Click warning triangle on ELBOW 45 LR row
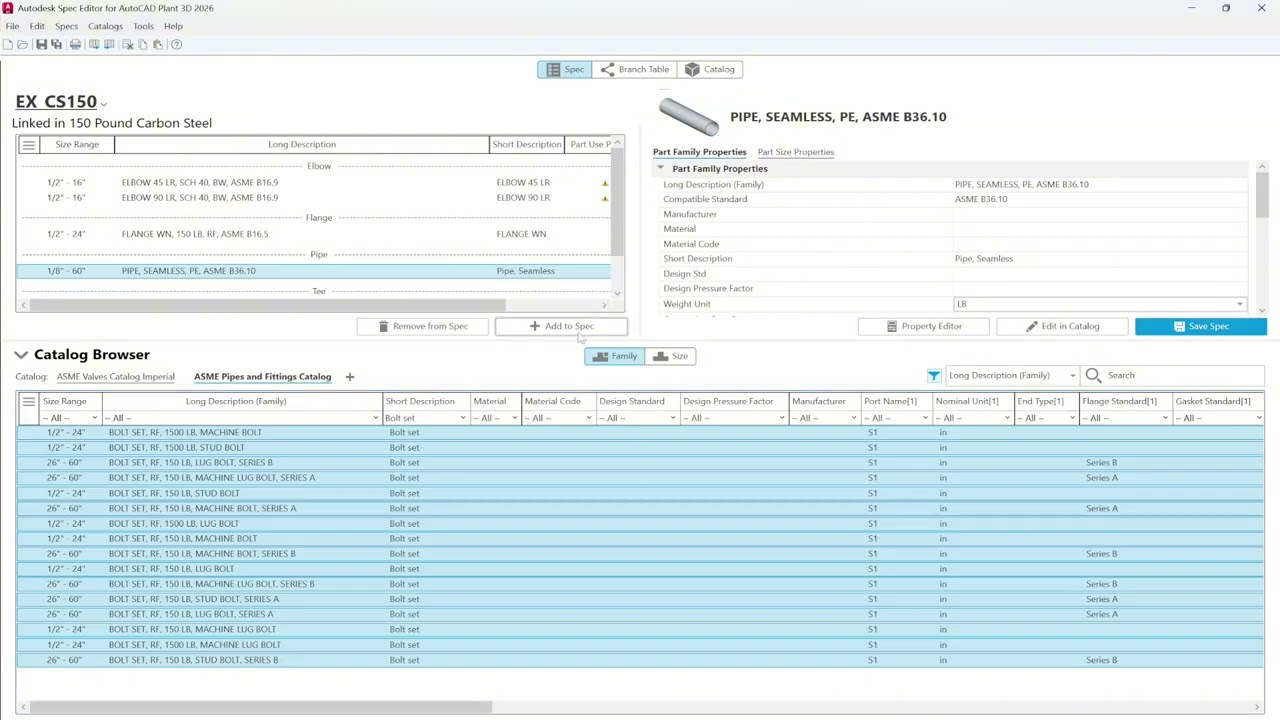Viewport: 1280px width, 720px height. 604,183
